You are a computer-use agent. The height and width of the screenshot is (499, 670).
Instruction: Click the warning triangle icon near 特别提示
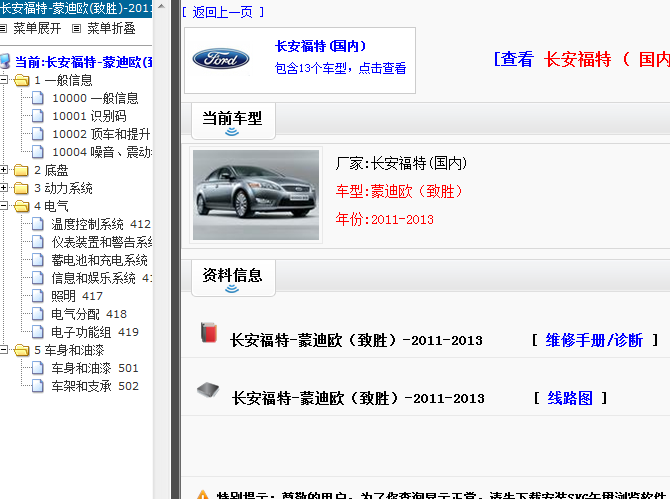pyautogui.click(x=203, y=495)
